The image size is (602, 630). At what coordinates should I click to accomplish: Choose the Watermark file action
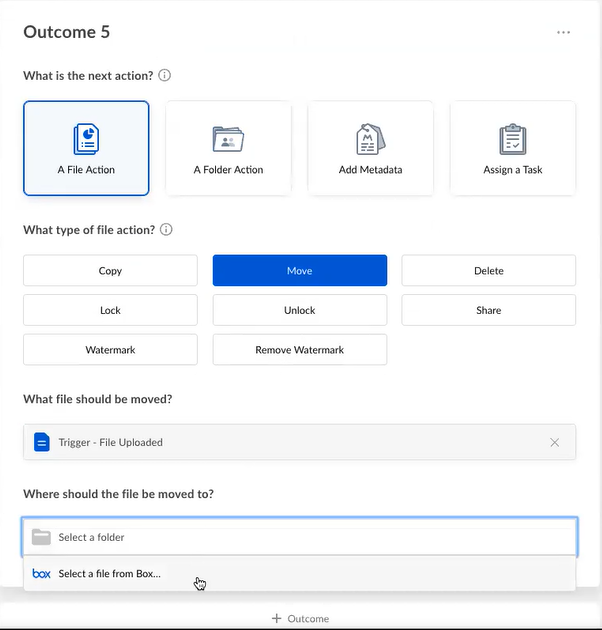(x=110, y=350)
